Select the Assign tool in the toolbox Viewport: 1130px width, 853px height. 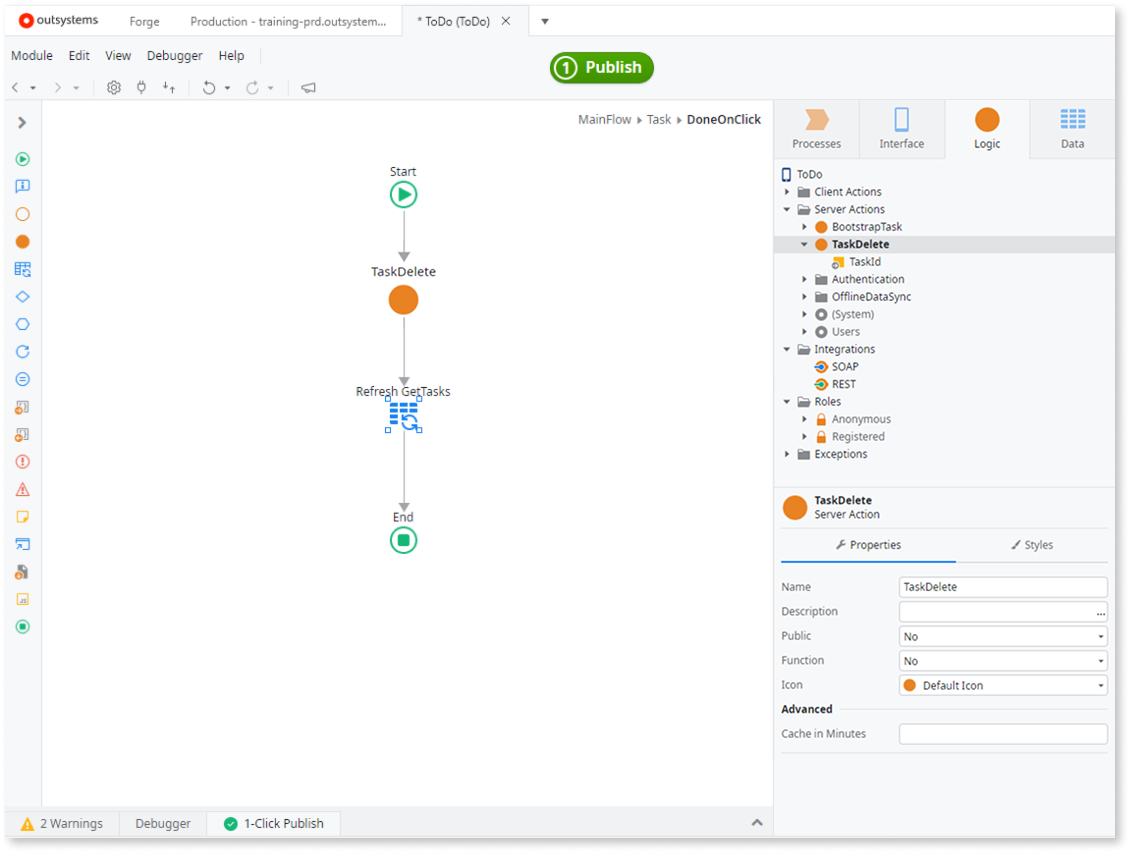click(x=22, y=379)
